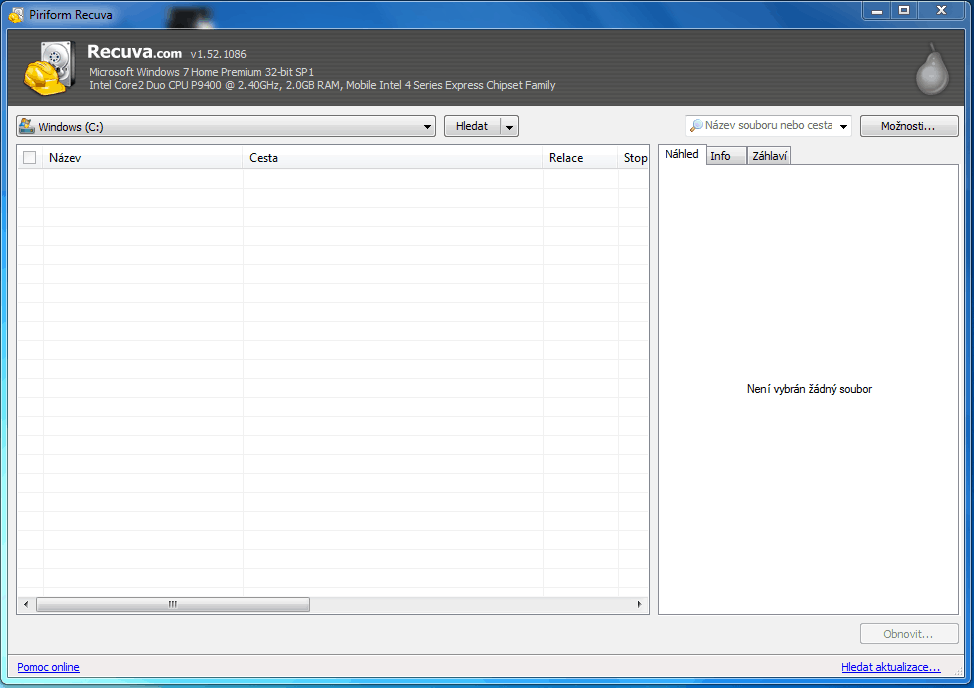Click the horizontal scrollbar thumb
This screenshot has width=974, height=688.
pos(173,604)
